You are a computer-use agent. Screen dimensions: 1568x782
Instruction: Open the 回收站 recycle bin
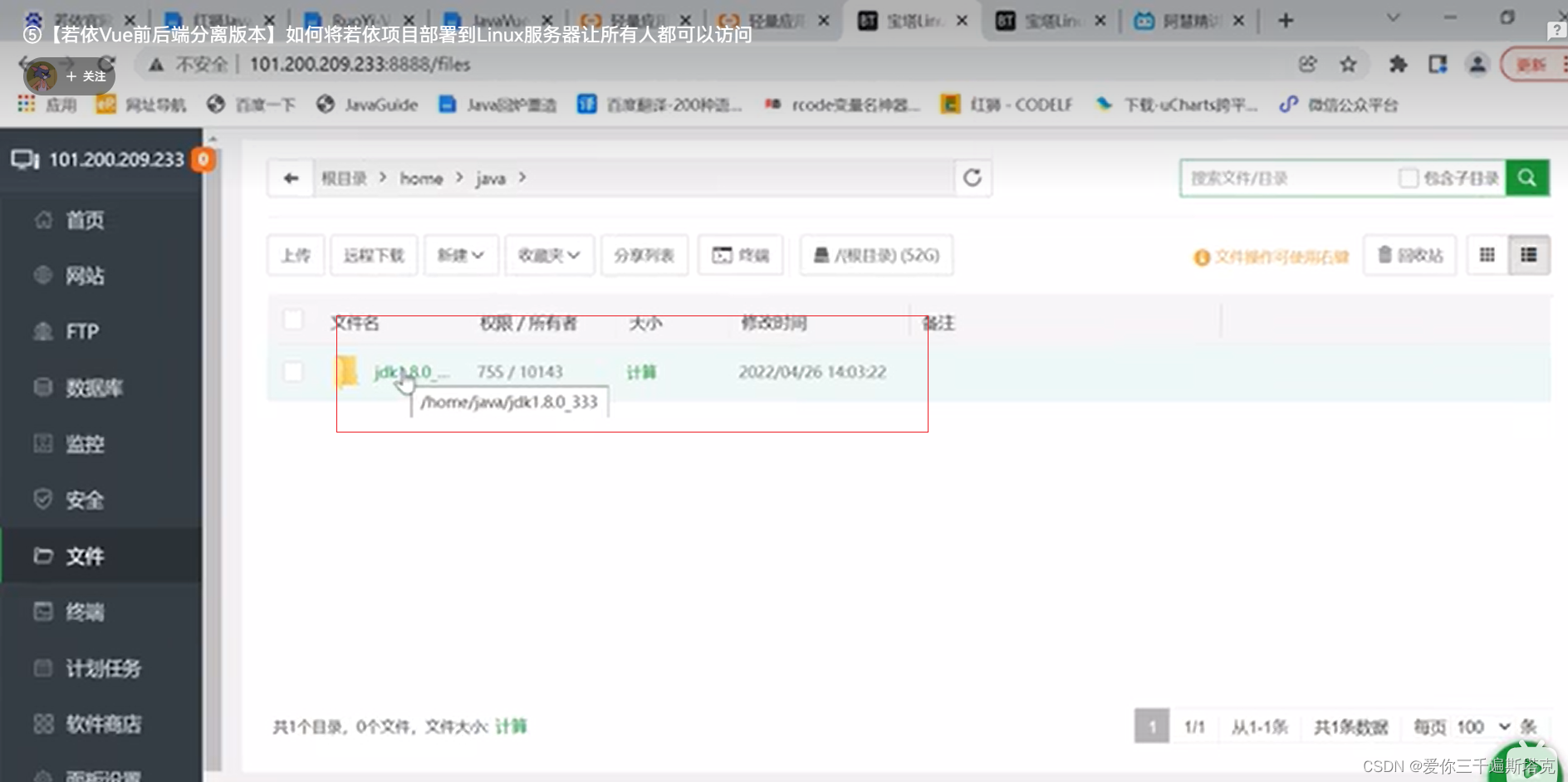coord(1410,255)
